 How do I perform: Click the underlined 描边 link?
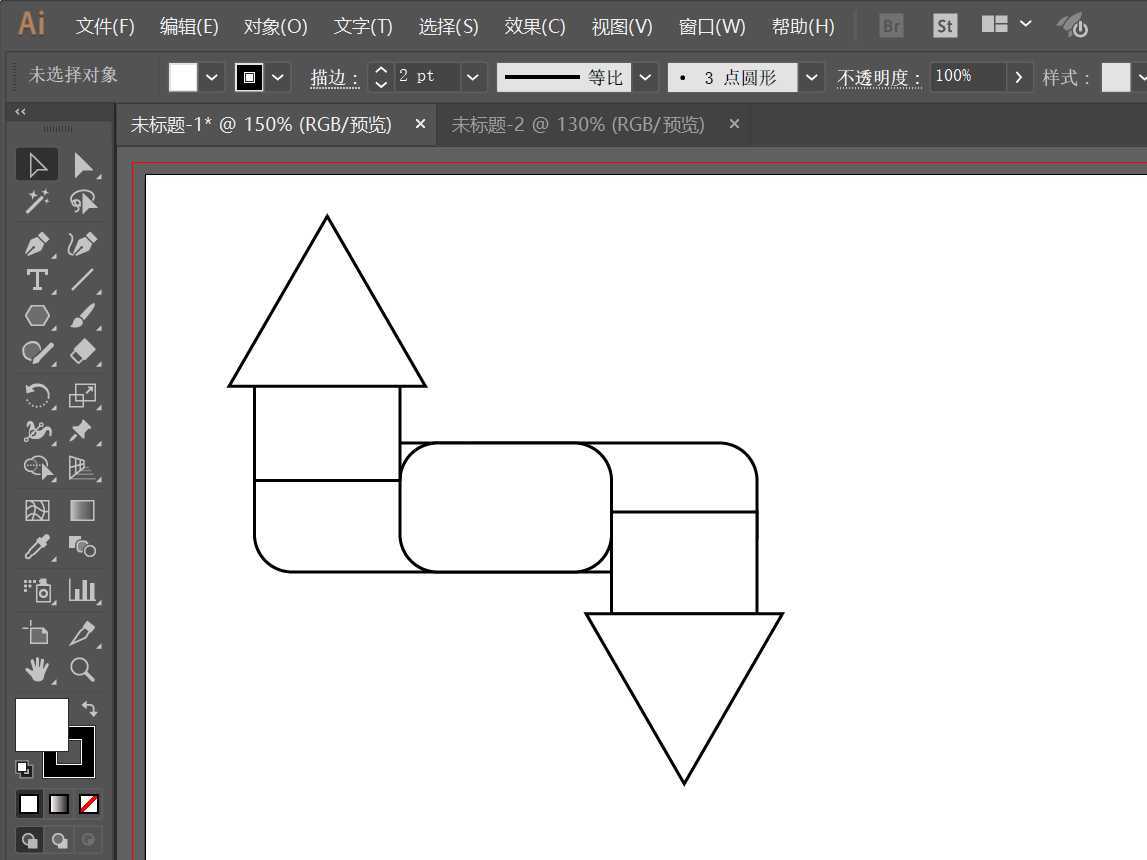[333, 77]
